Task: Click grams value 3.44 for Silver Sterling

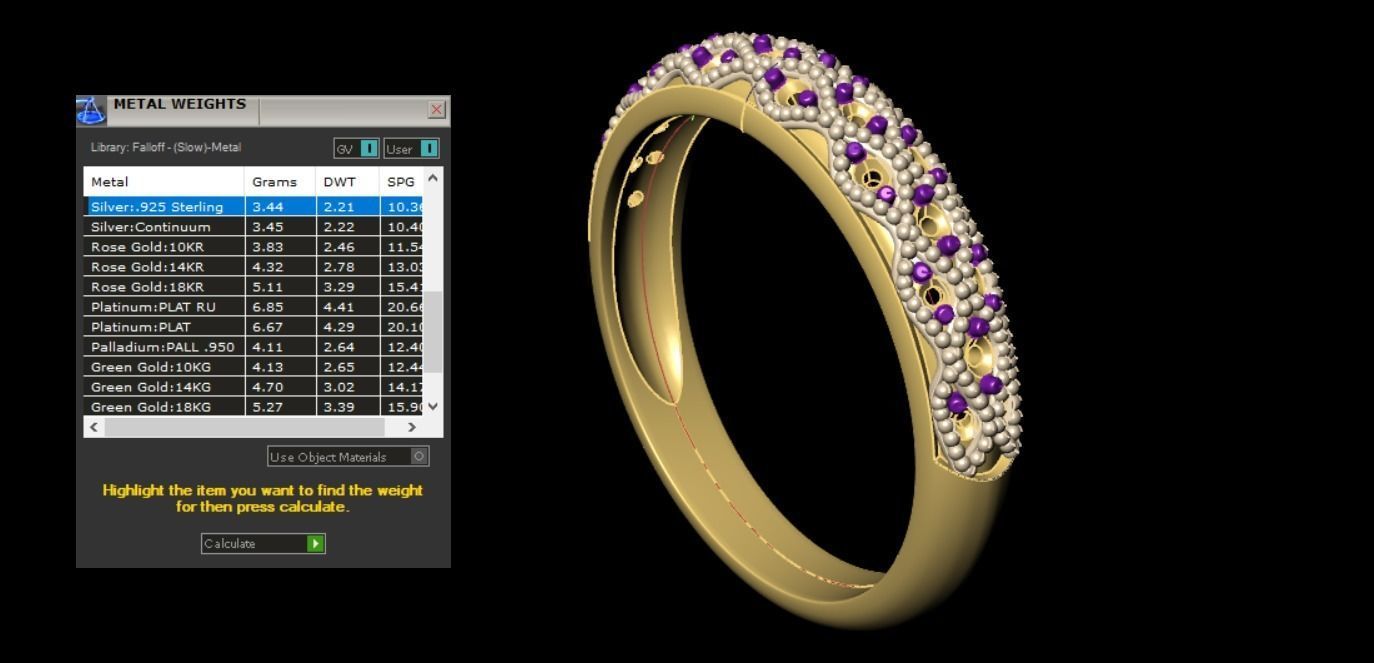Action: 268,206
